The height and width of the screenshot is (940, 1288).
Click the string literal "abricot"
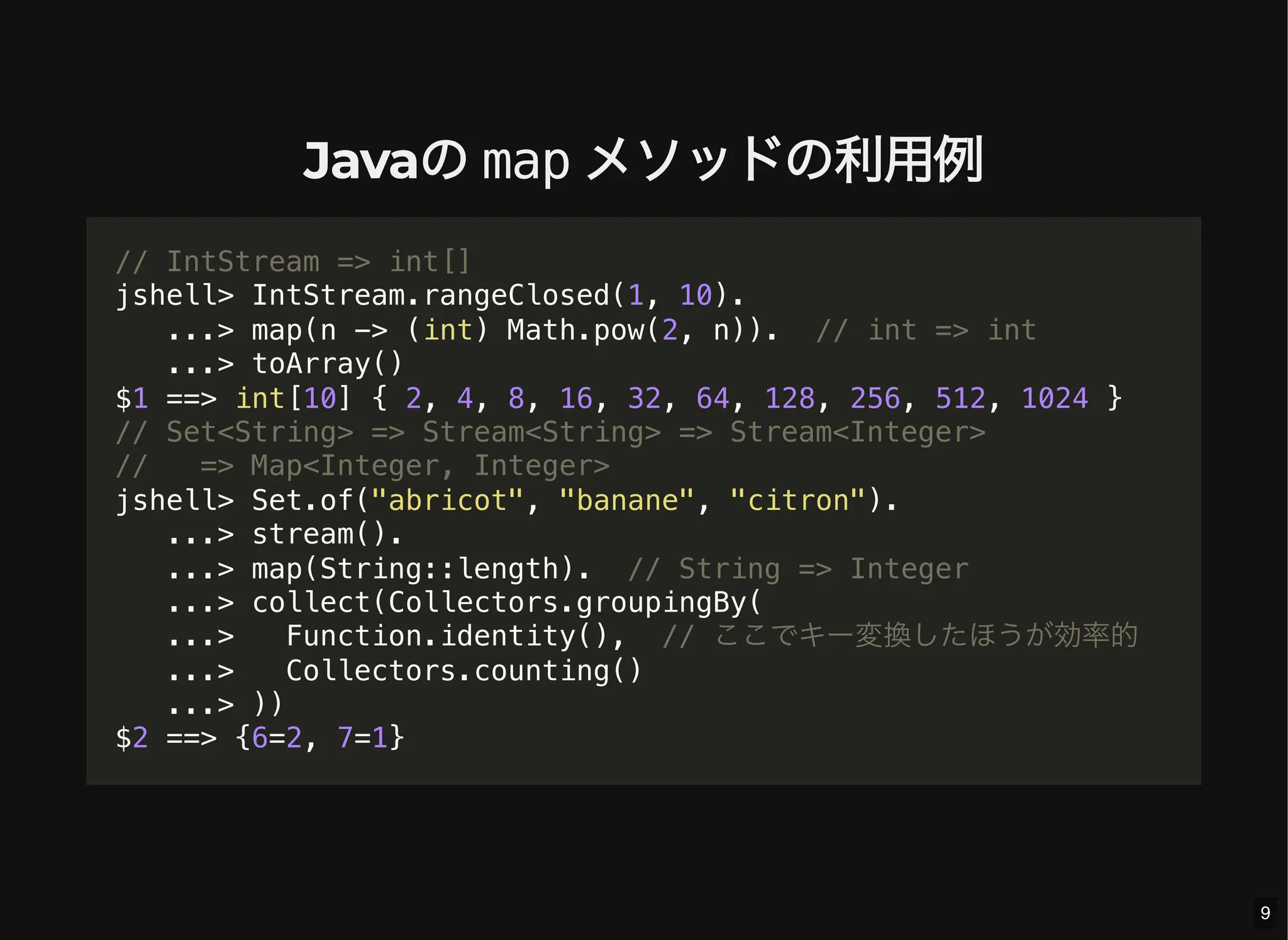coord(447,500)
